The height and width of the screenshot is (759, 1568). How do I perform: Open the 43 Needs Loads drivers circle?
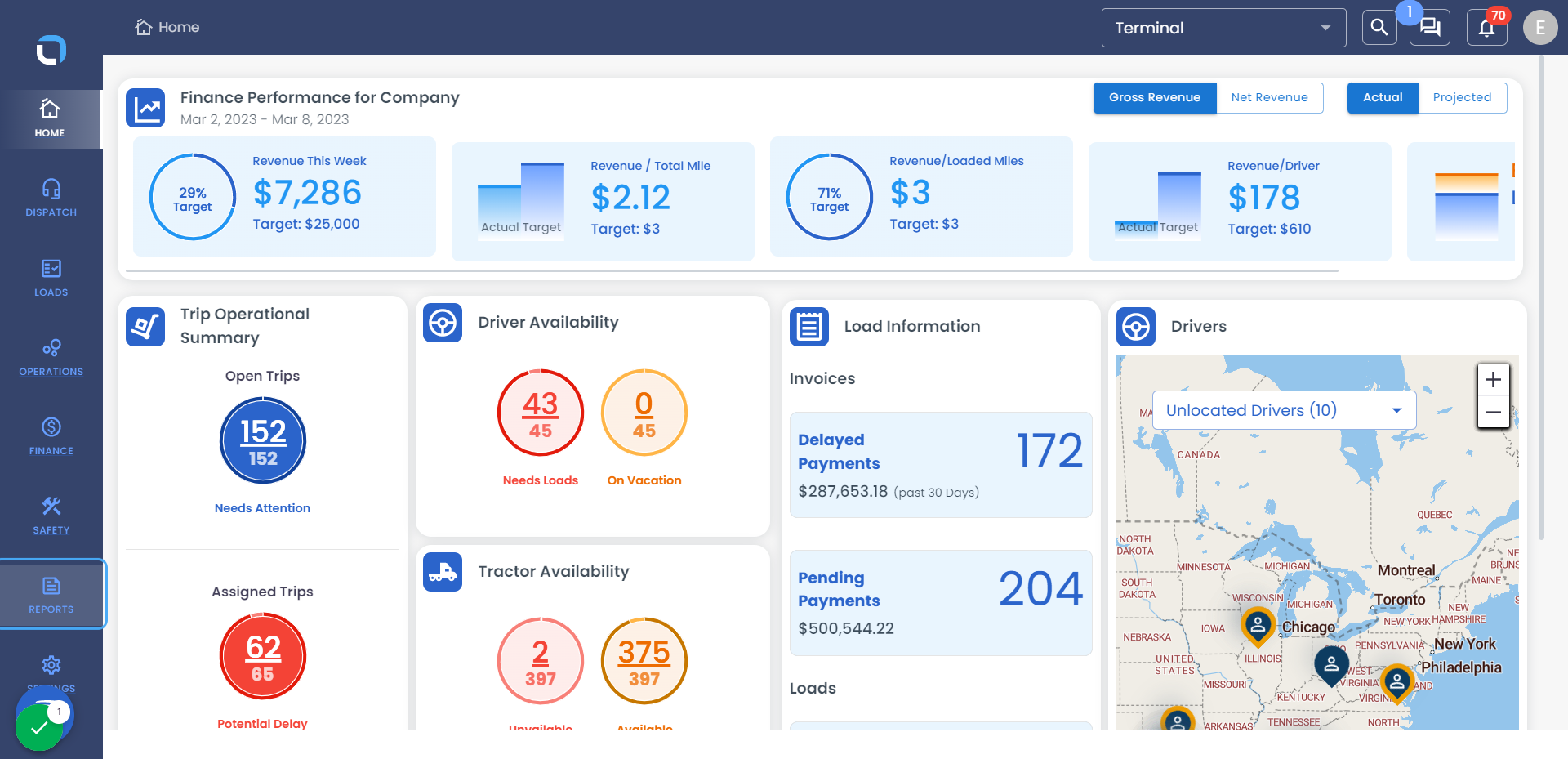coord(541,413)
